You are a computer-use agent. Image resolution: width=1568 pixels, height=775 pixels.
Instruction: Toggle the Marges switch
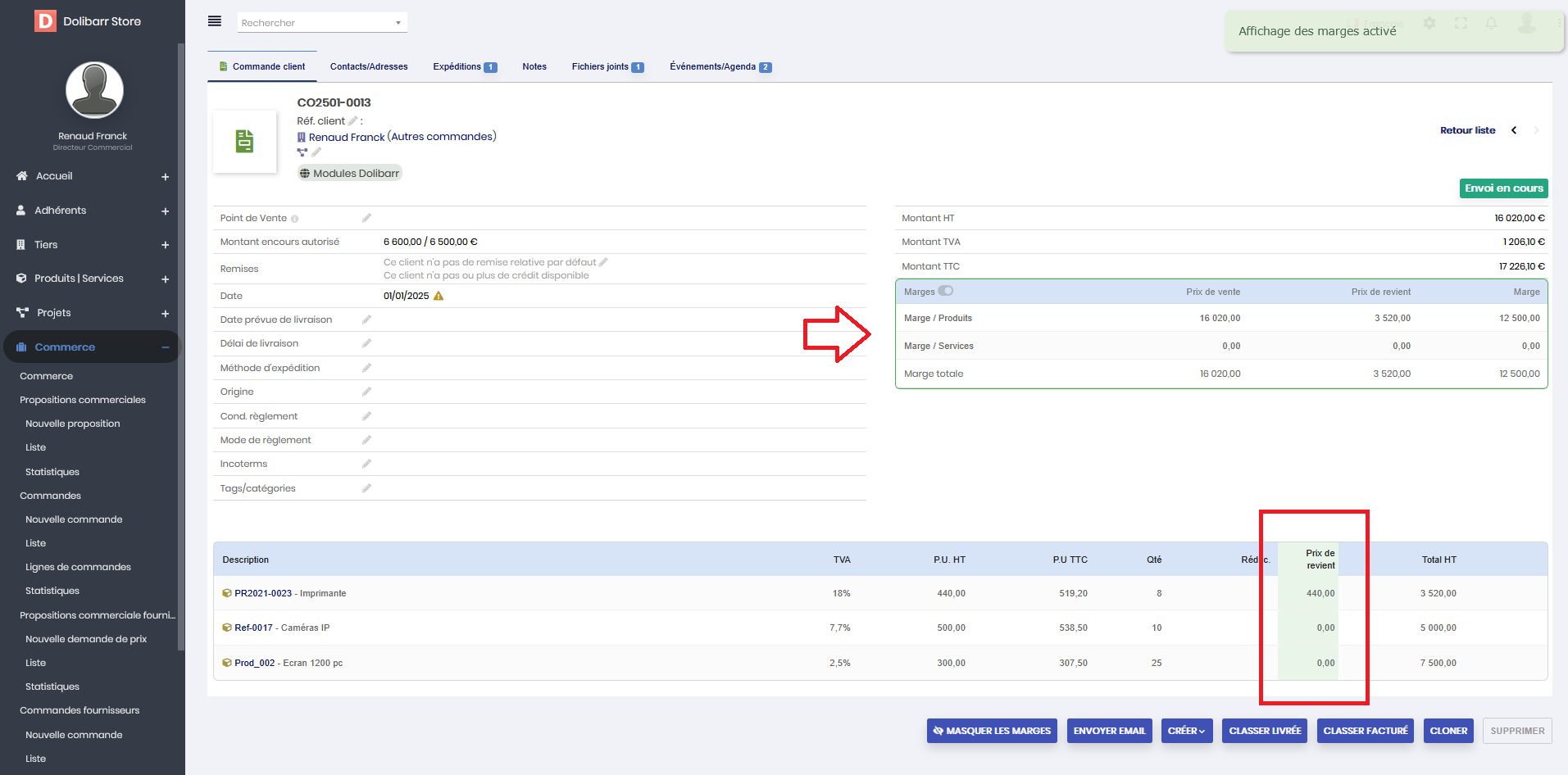coord(946,291)
